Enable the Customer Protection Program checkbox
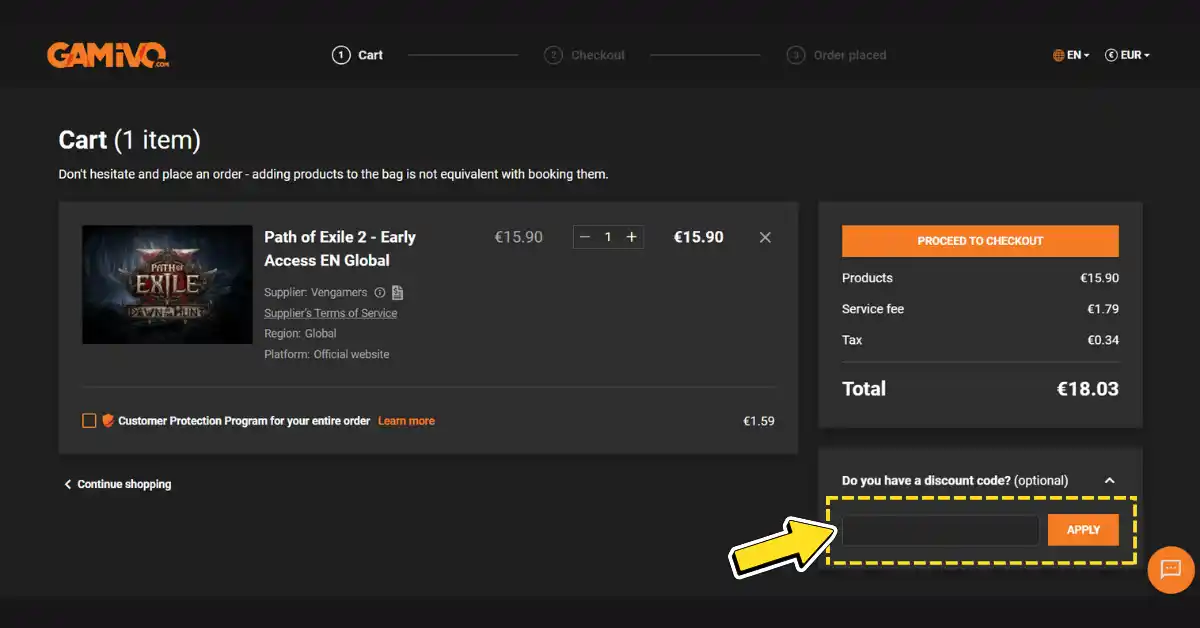Image resolution: width=1200 pixels, height=628 pixels. (89, 421)
